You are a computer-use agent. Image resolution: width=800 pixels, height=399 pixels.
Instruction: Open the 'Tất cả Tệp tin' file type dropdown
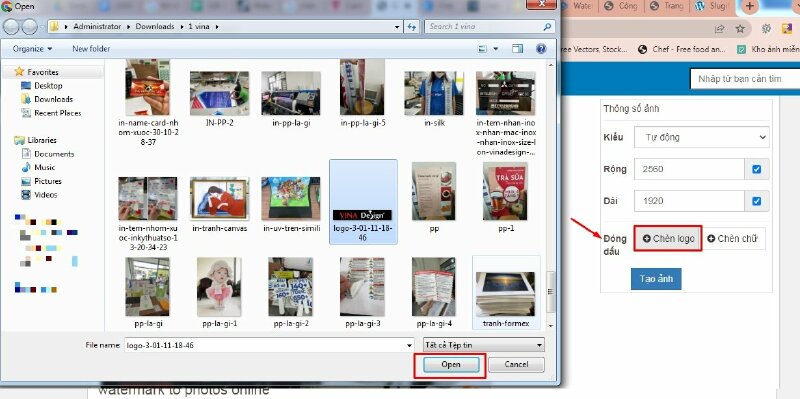click(x=484, y=345)
